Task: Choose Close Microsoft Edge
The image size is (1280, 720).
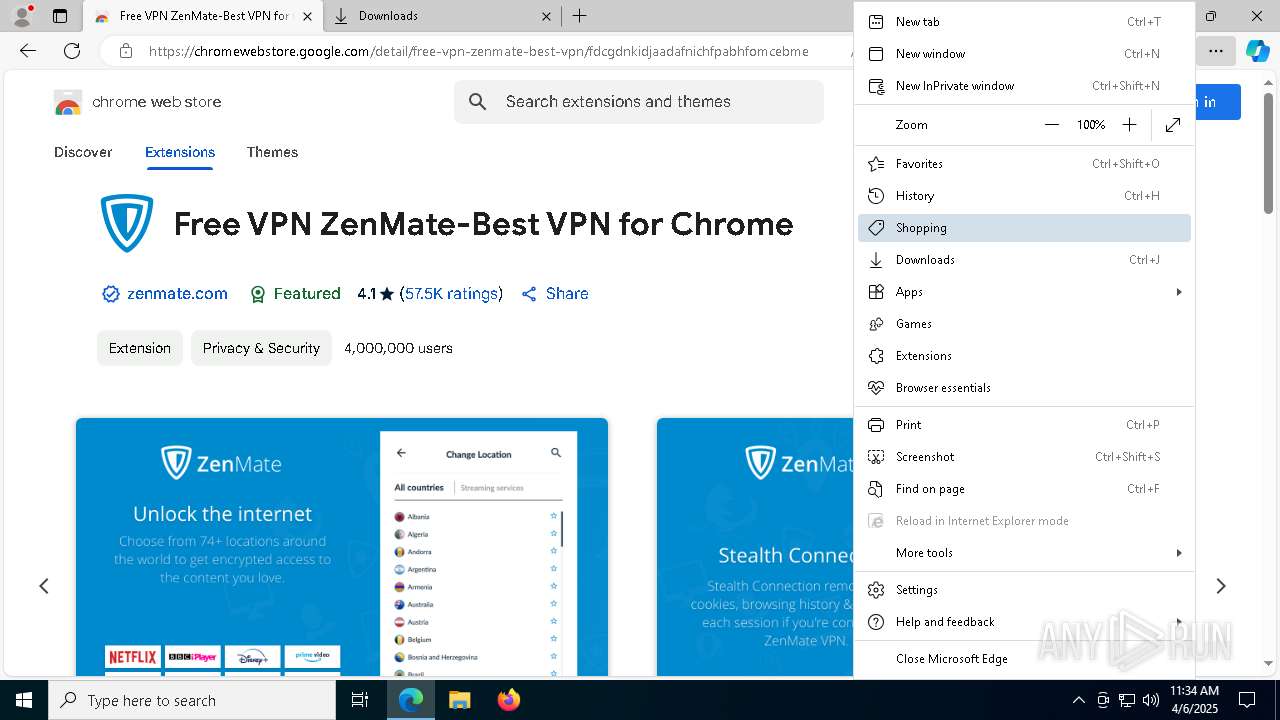Action: (x=1024, y=659)
